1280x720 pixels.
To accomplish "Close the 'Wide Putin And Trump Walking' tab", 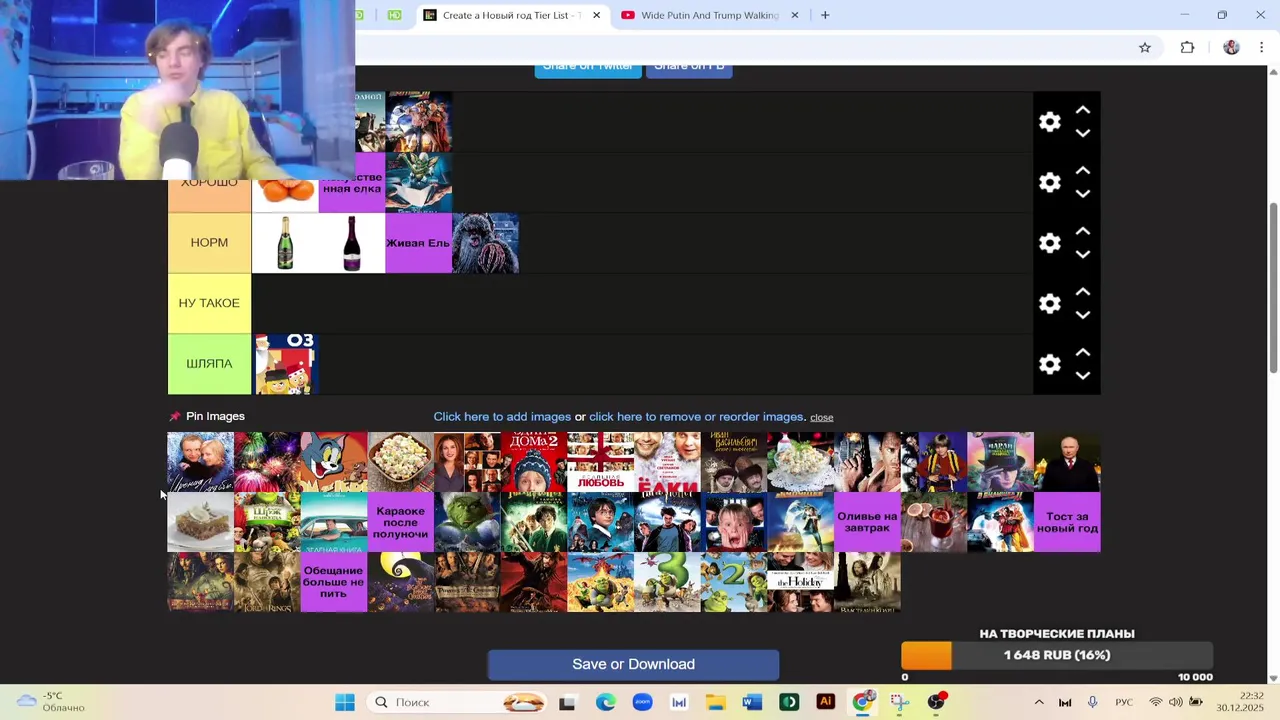I will click(x=795, y=15).
